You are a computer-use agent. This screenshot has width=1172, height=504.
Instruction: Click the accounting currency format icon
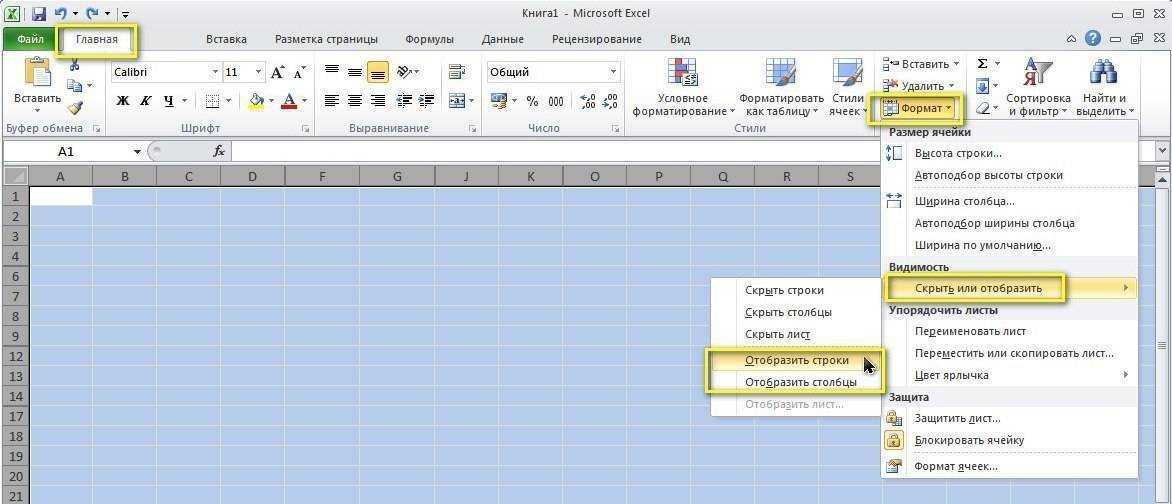[x=499, y=100]
